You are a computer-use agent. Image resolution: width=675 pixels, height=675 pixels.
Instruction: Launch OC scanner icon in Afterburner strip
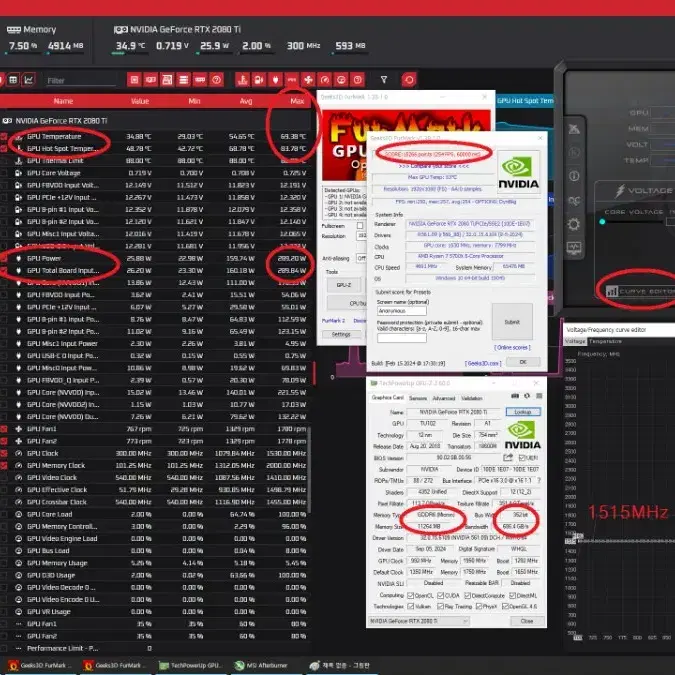pos(574,201)
